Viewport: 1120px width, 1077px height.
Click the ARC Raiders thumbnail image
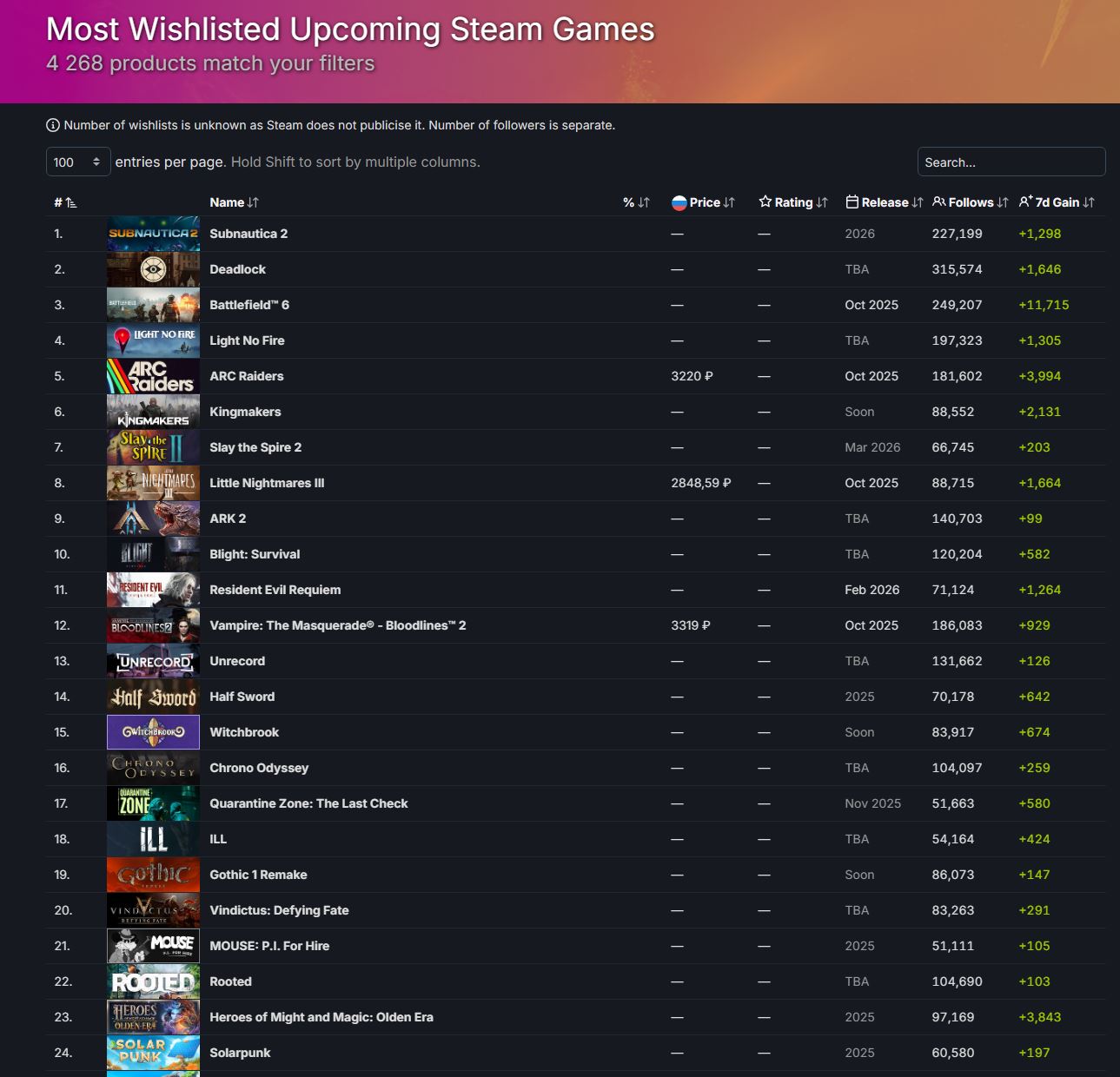(x=153, y=376)
